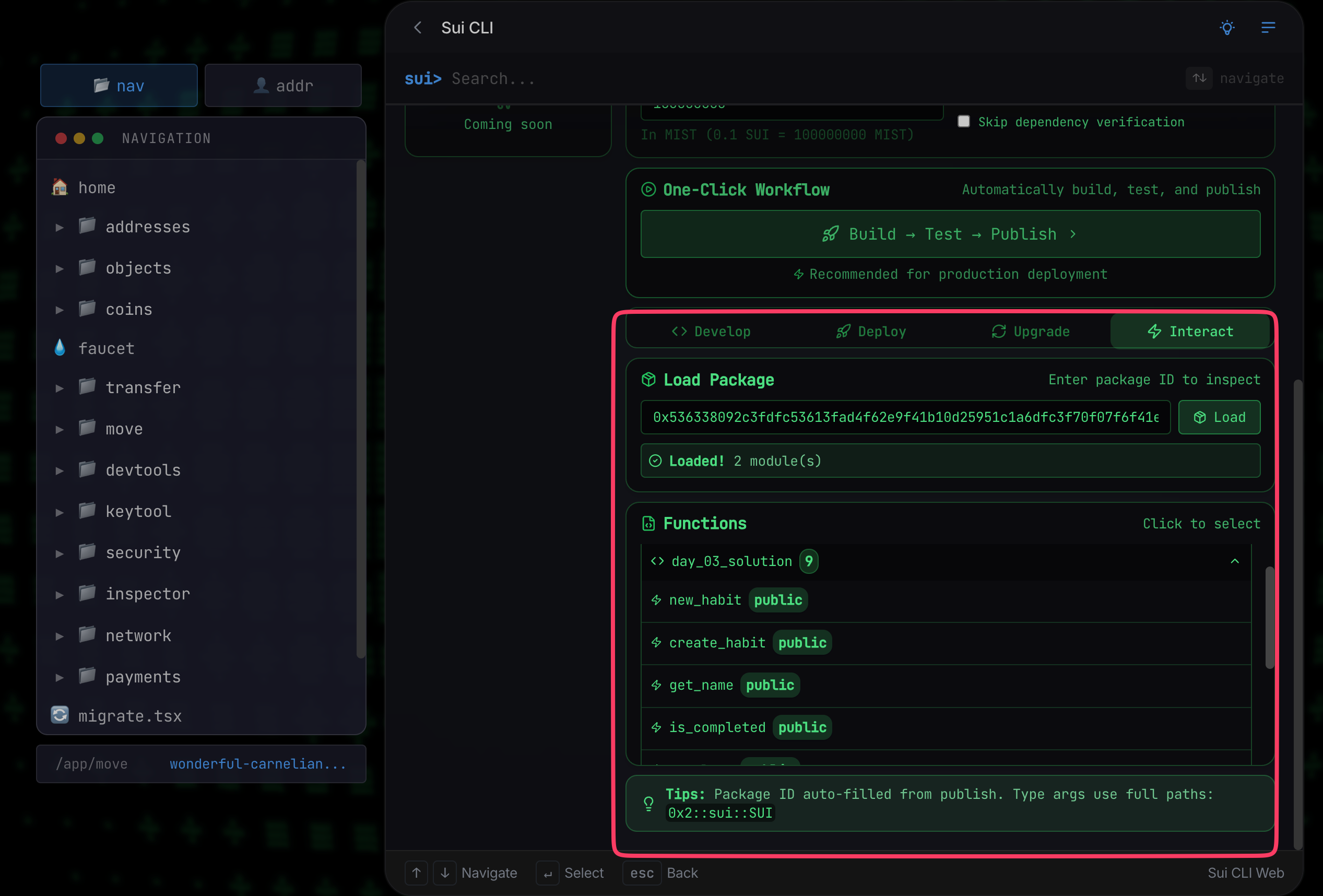Click the navigate arrows icon near the search bar

[x=1199, y=78]
